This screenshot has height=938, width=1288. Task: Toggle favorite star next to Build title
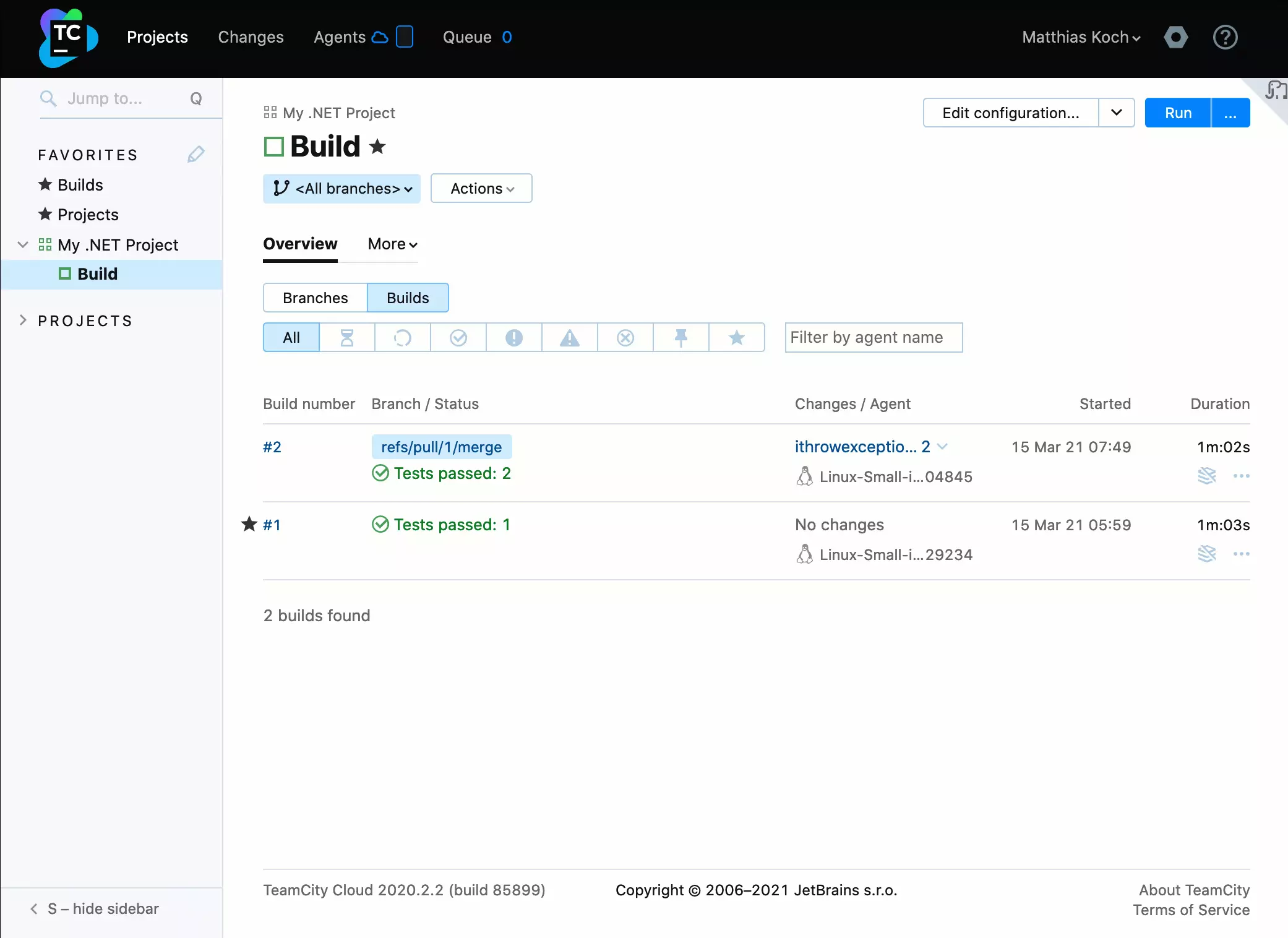[x=377, y=147]
